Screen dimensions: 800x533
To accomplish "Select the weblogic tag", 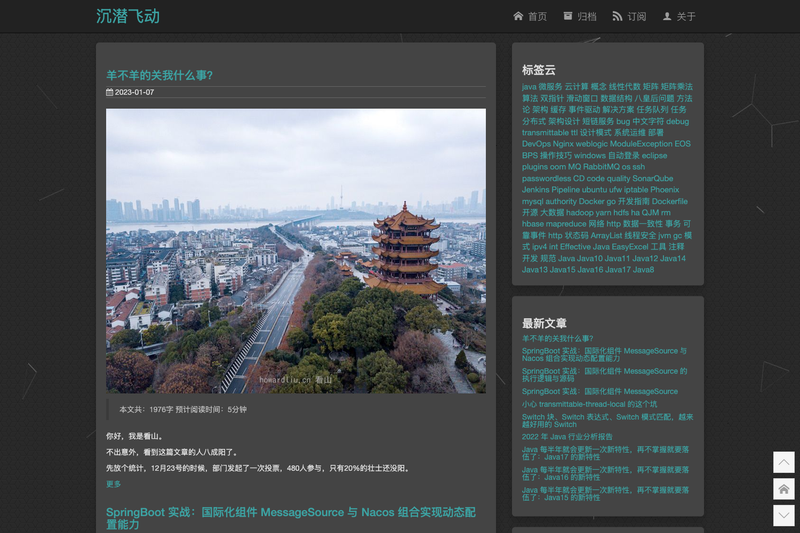I will (591, 144).
